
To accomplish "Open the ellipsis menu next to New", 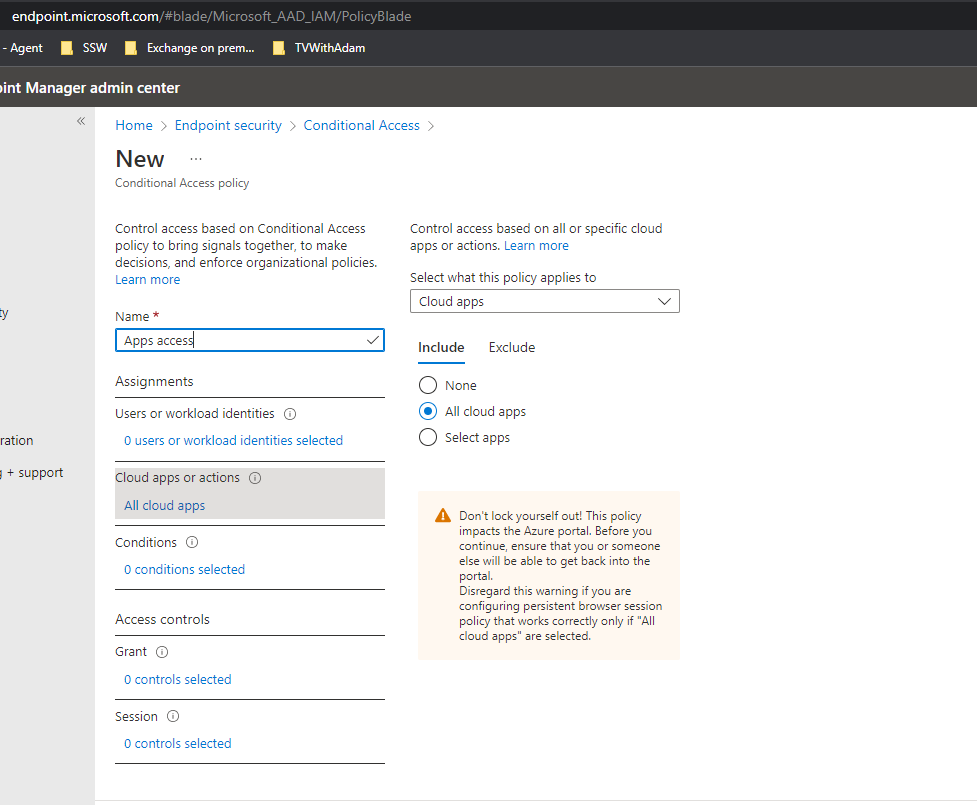I will click(196, 159).
